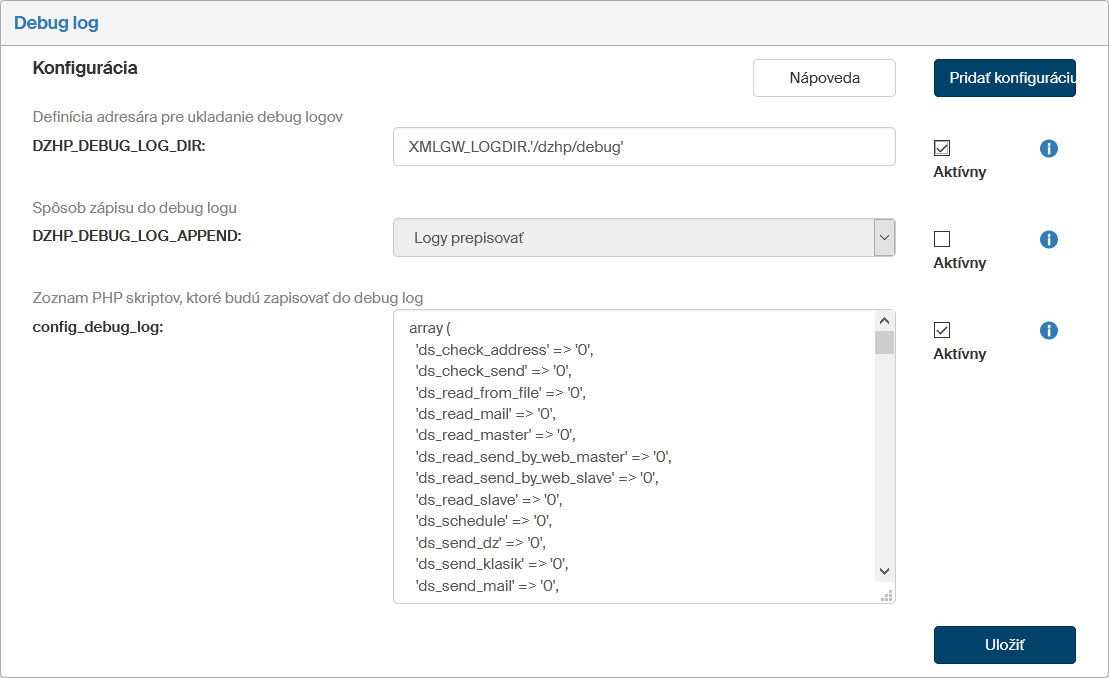
Task: Place cursor on the 'ds_send_mail' line
Action: pos(486,586)
